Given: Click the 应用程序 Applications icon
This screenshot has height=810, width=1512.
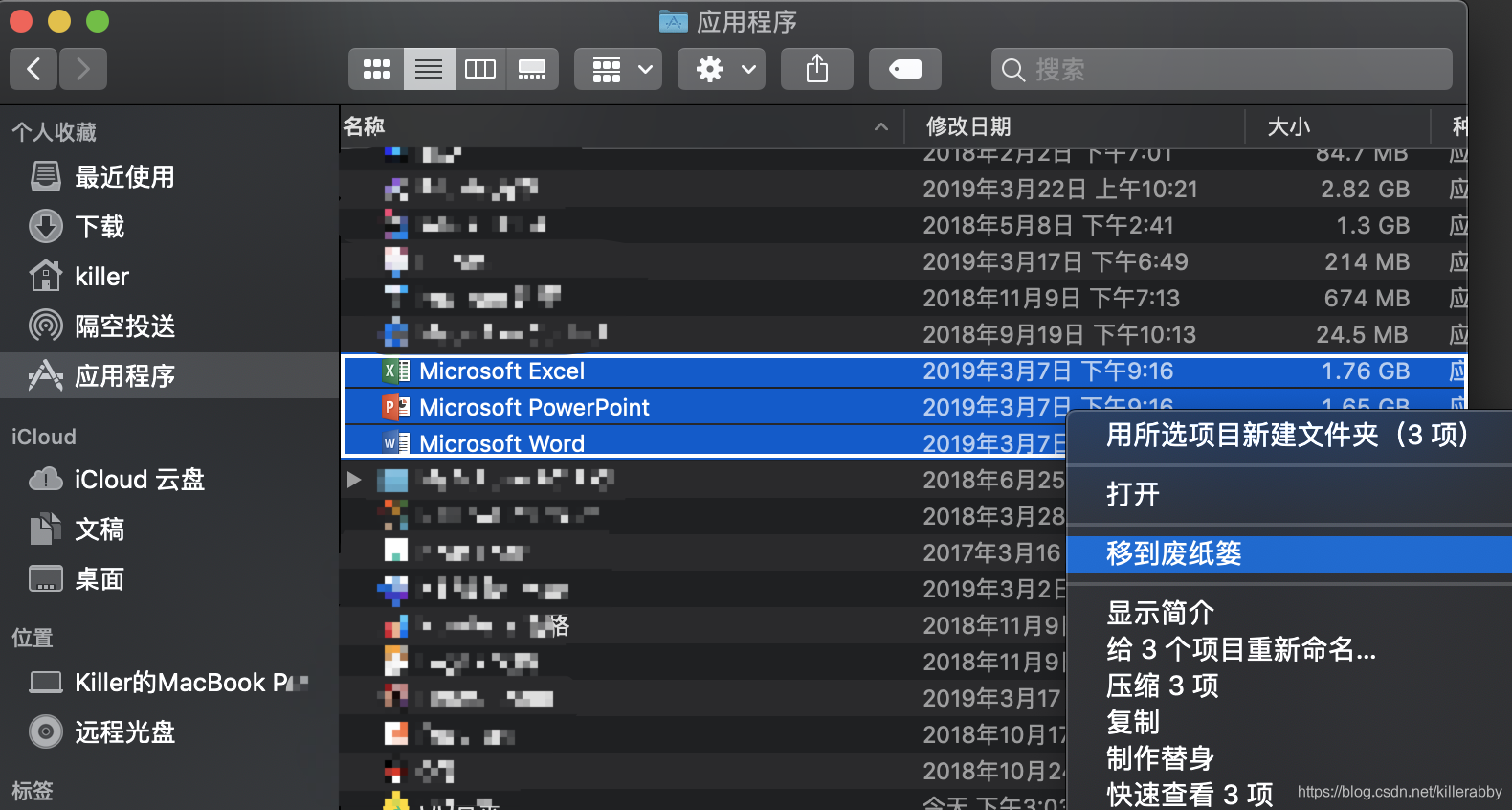Looking at the screenshot, I should pos(46,375).
